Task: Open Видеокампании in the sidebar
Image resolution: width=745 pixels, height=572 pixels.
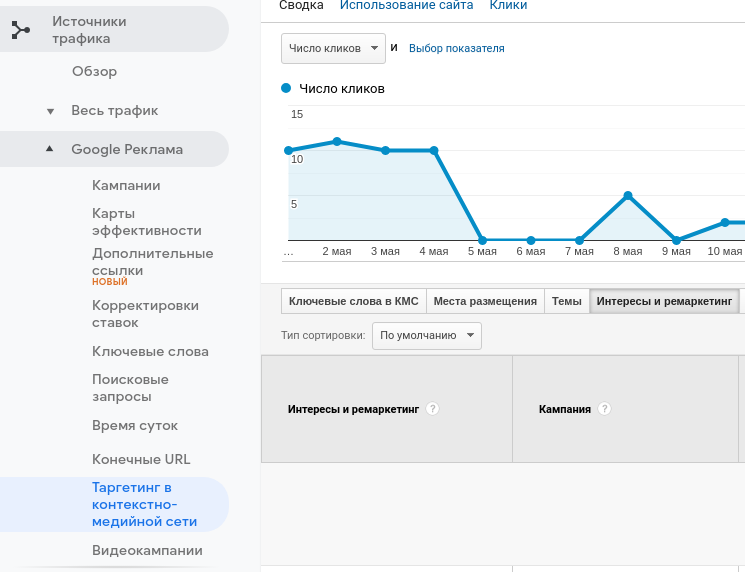Action: point(147,550)
